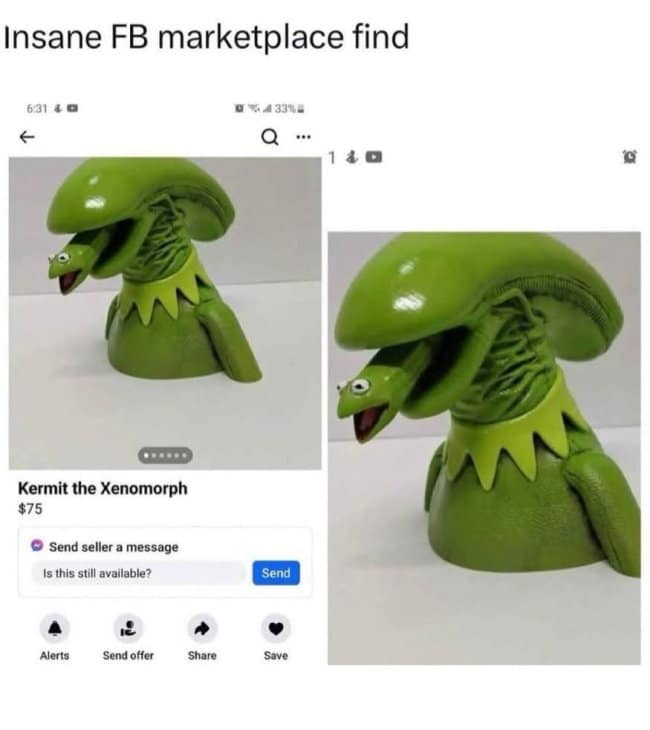Image resolution: width=650 pixels, height=730 pixels.
Task: Tap the Share arrow icon
Action: (x=202, y=629)
